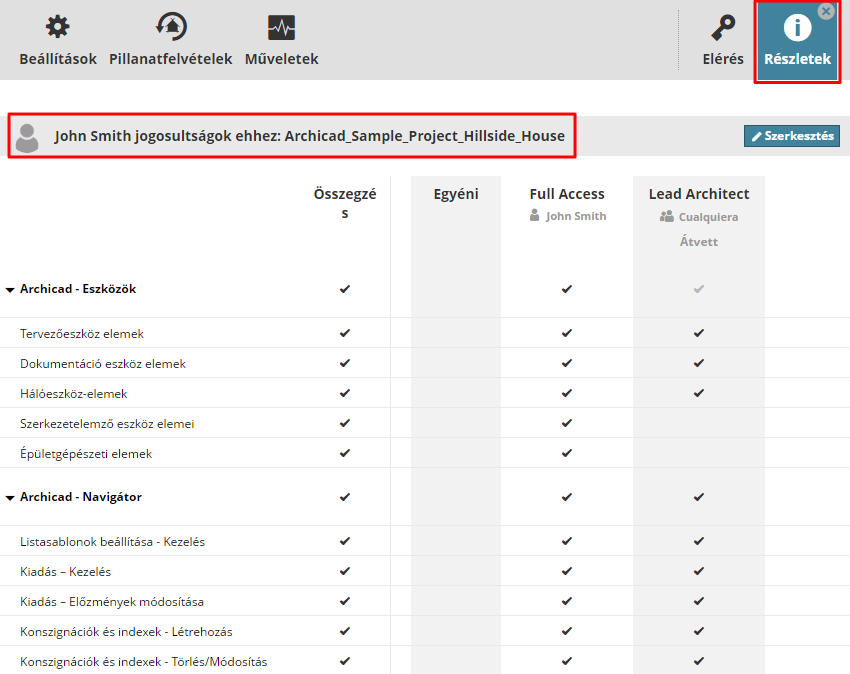Click the Lead Architect column header
Viewport: 850px width, 674px height.
699,194
